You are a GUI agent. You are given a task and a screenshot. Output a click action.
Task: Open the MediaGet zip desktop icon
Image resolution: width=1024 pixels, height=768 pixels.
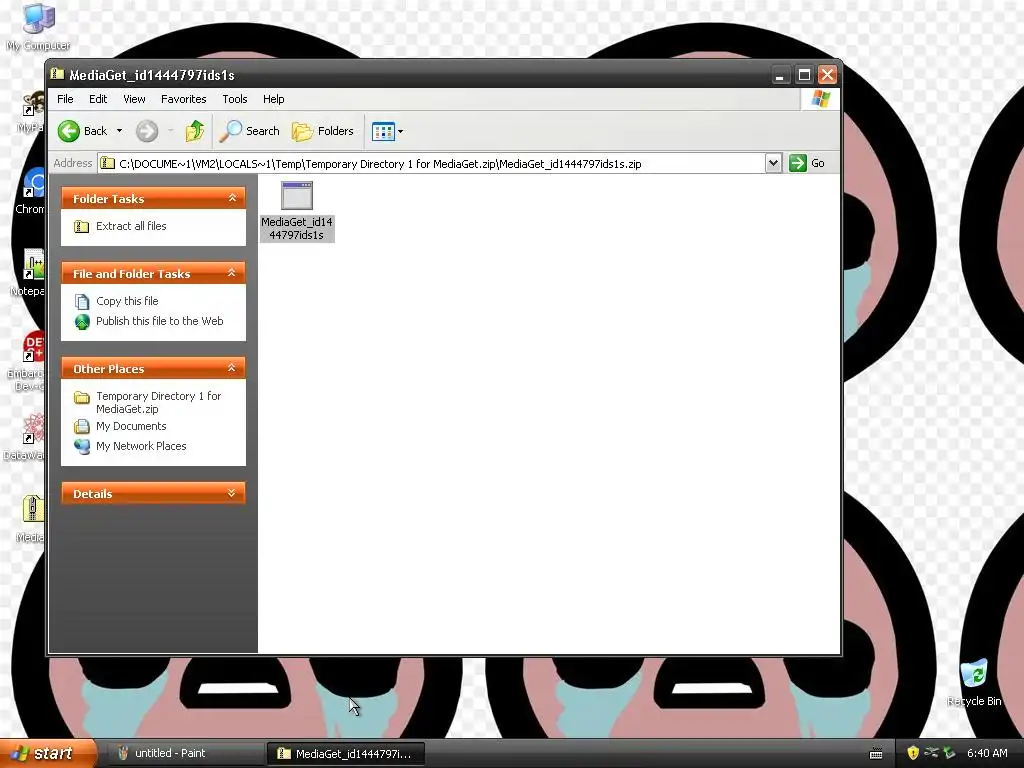click(31, 519)
